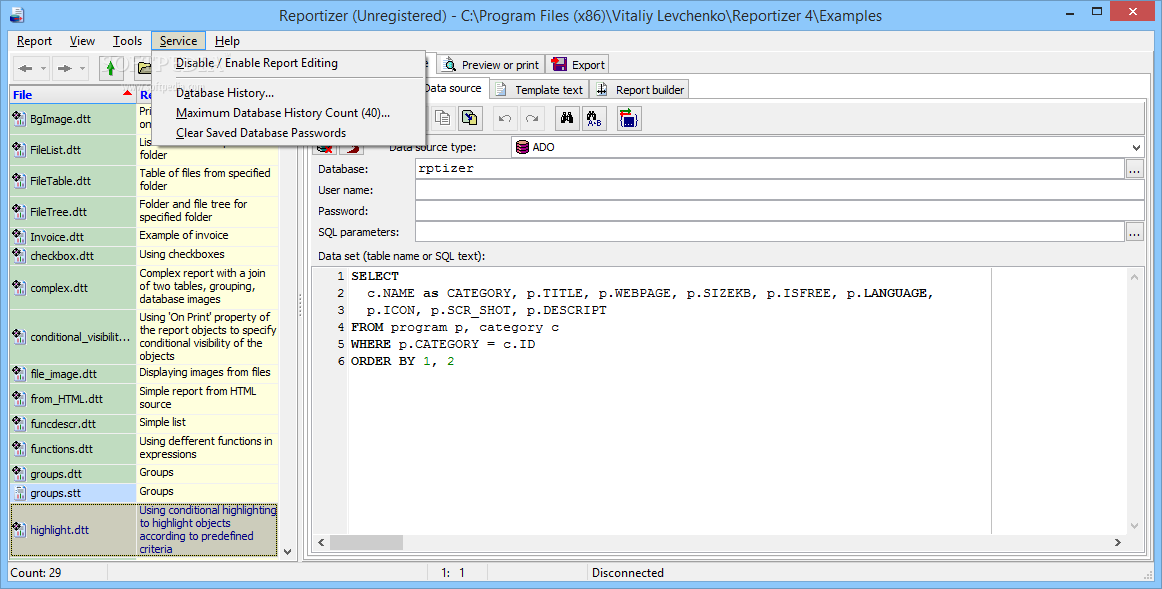Click the copy icon in editor toolbar
Viewport: 1162px width, 589px height.
tap(442, 118)
